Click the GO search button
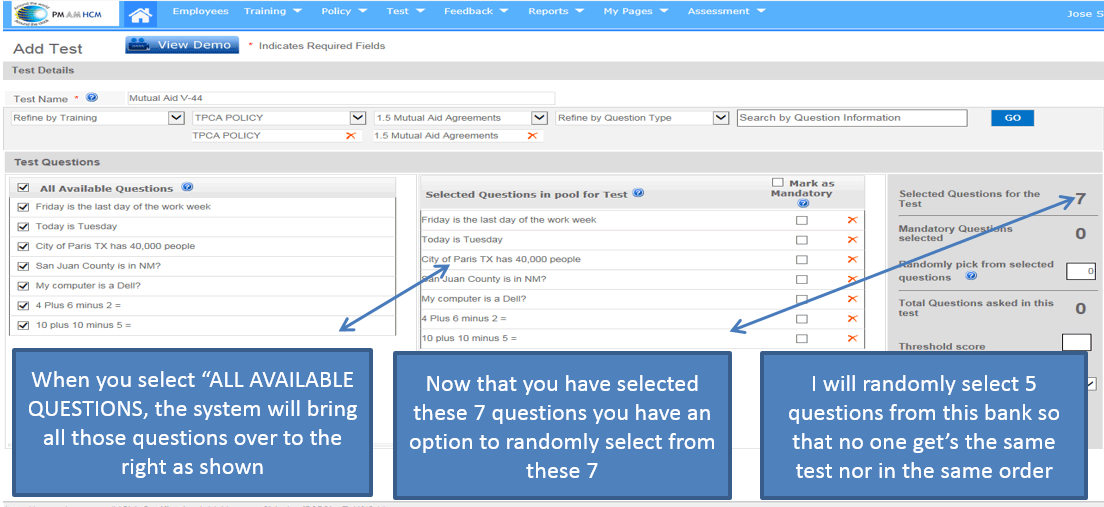 coord(1012,118)
